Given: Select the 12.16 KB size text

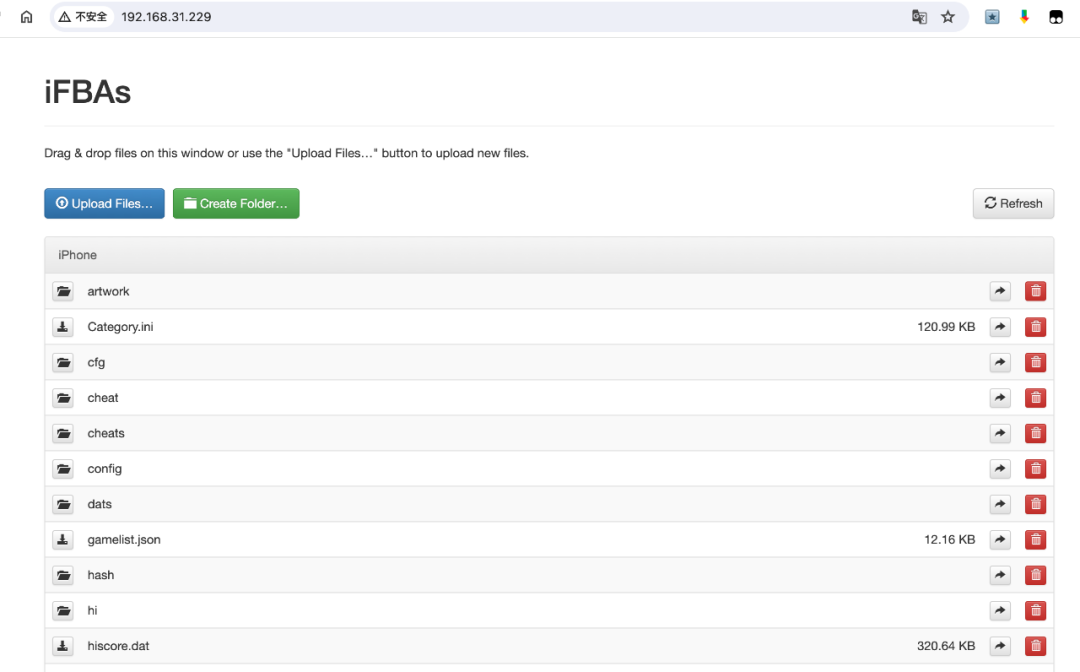Looking at the screenshot, I should (x=950, y=540).
